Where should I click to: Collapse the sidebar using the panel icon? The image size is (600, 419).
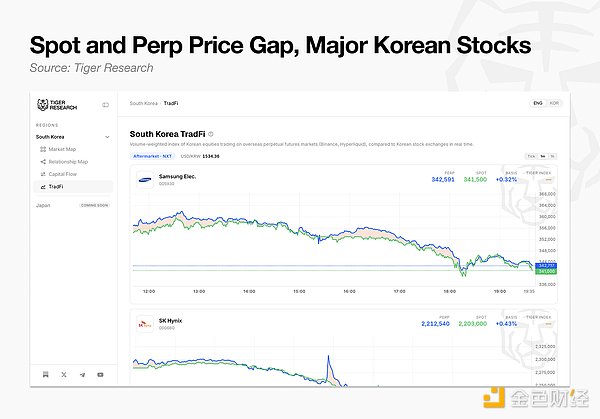[106, 105]
